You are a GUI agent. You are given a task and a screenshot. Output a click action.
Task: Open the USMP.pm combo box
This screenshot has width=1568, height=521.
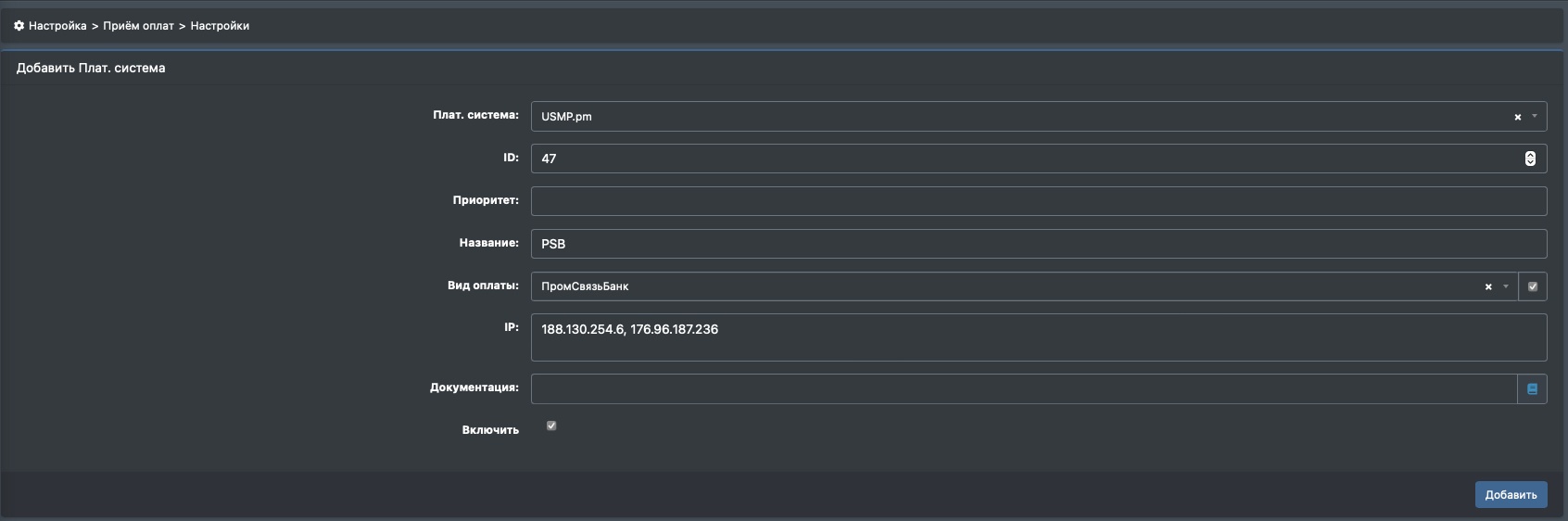[1019, 117]
